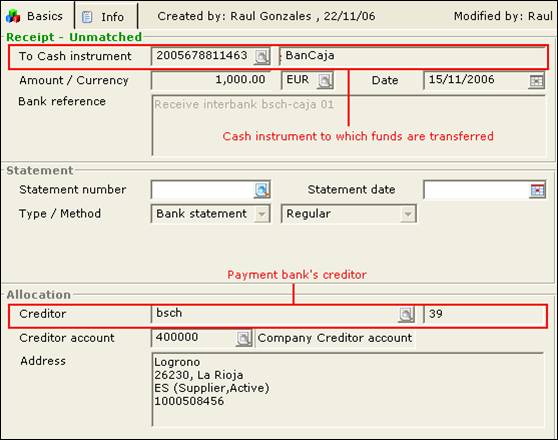Open the cash instrument lookup icon
This screenshot has width=558, height=440.
tap(262, 56)
